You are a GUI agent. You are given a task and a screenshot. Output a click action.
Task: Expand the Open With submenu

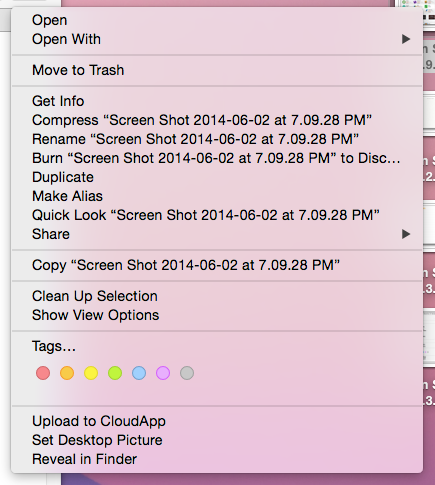click(217, 39)
